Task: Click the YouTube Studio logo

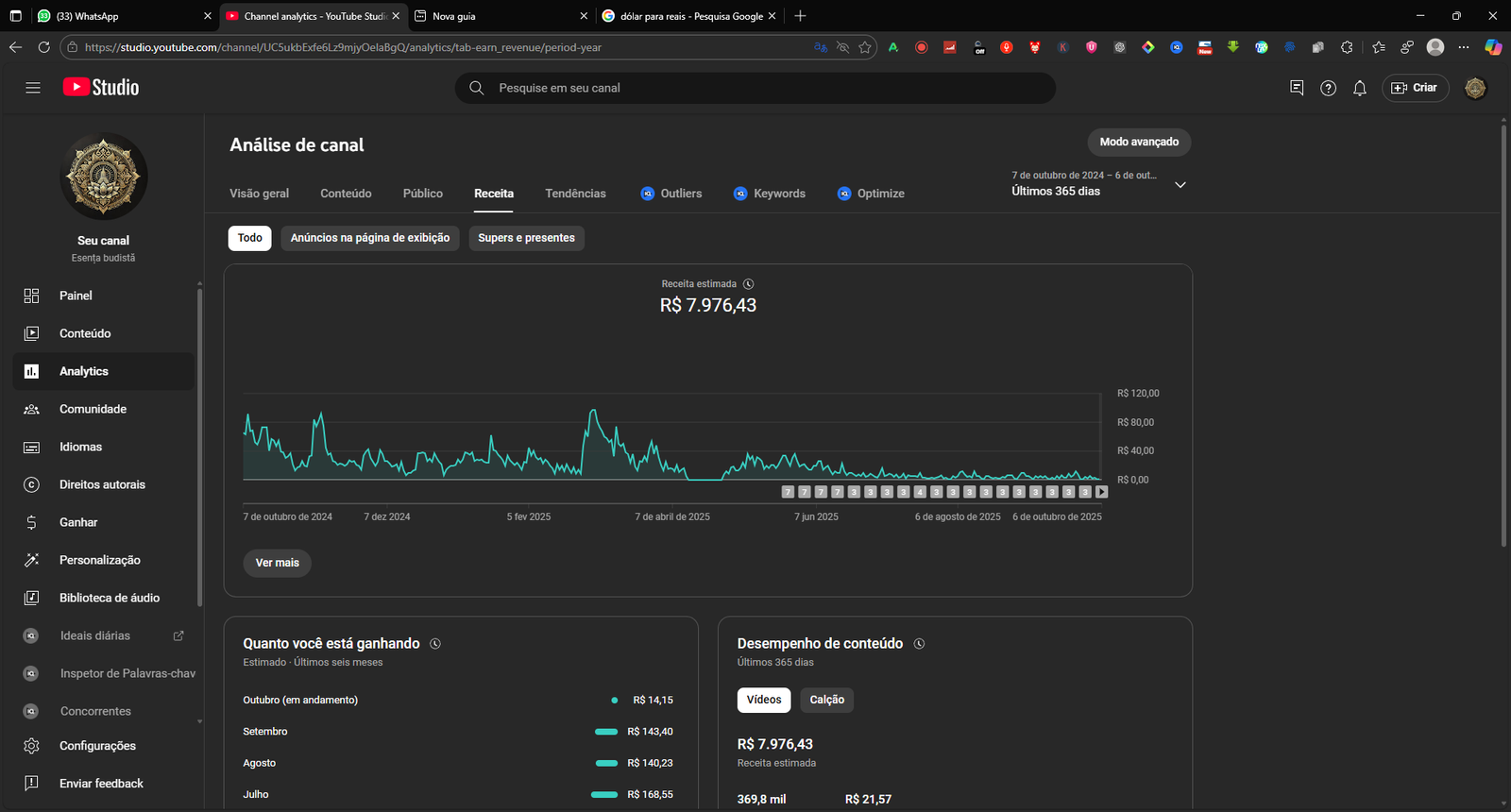Action: pos(101,88)
